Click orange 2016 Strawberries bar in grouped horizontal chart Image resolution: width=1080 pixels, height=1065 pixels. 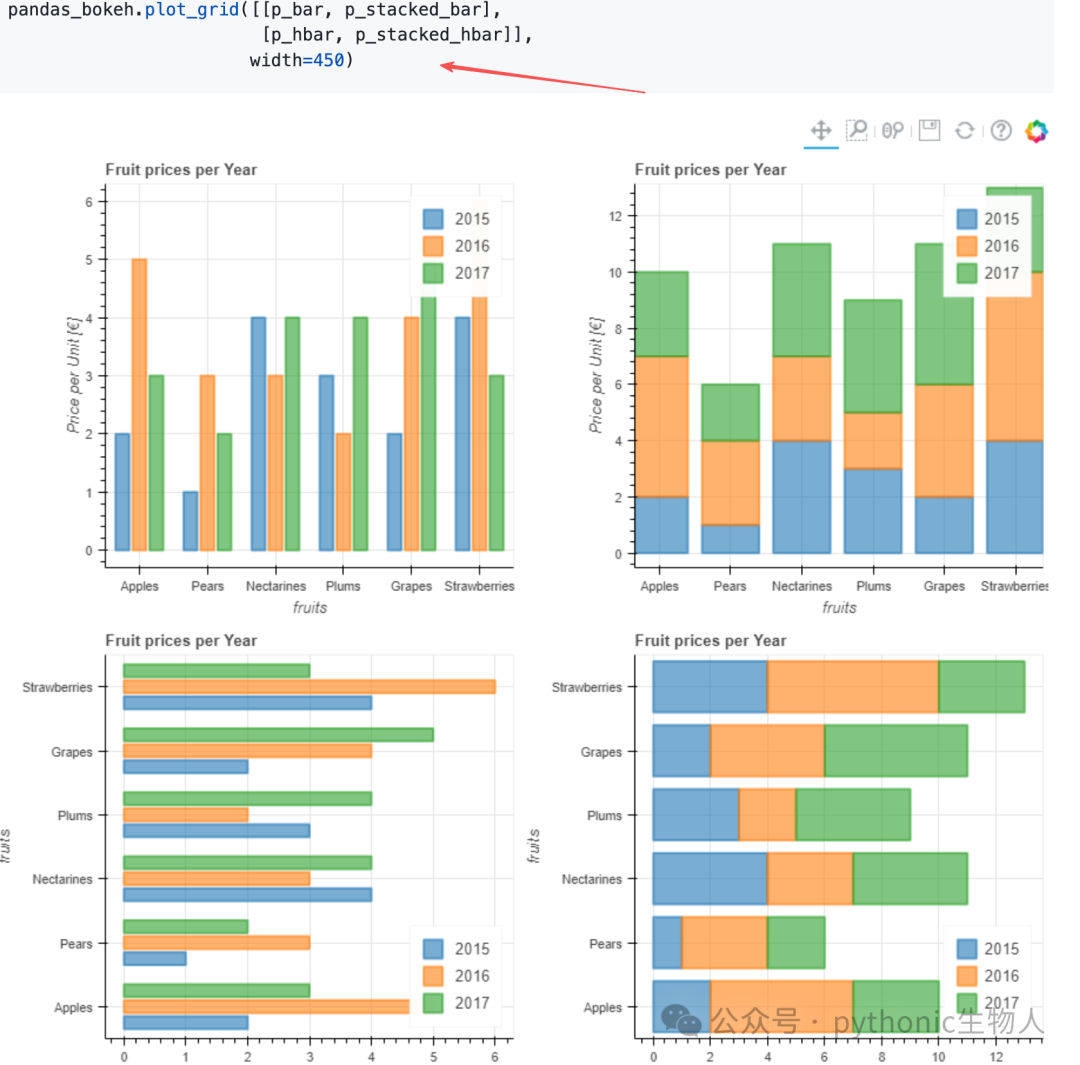pyautogui.click(x=309, y=687)
